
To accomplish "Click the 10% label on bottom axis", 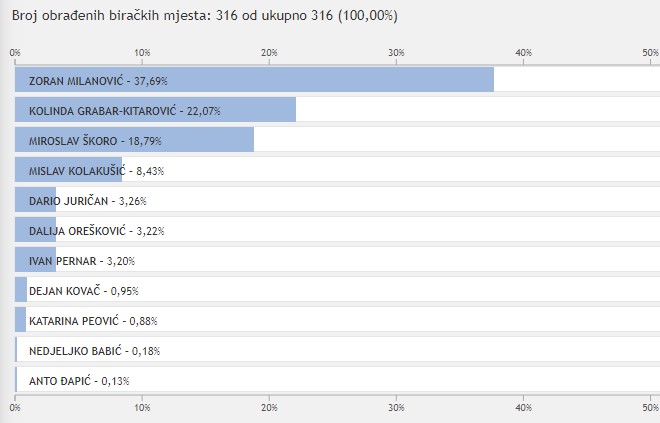I will coord(142,407).
